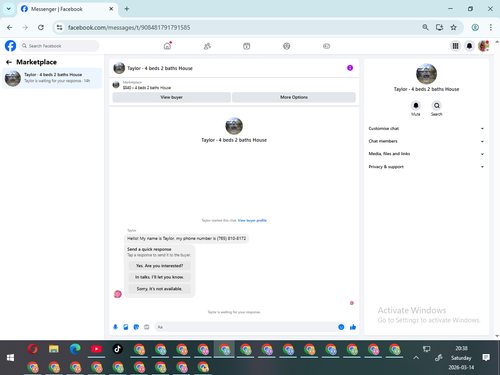Click the View buyer button
Viewport: 500px width, 375px height.
click(172, 97)
